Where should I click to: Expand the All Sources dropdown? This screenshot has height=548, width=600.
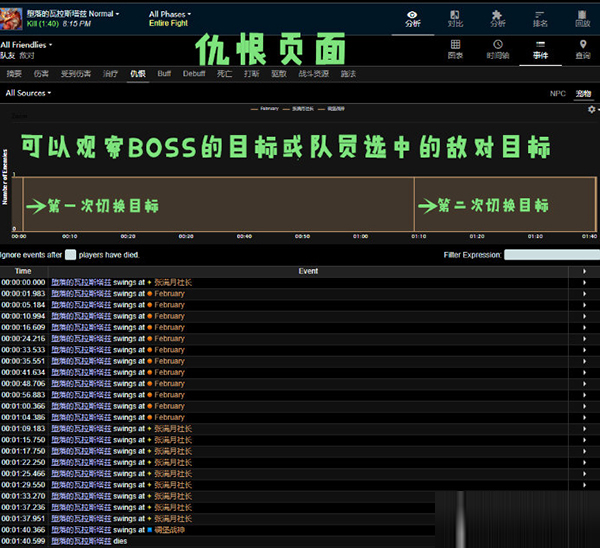28,93
